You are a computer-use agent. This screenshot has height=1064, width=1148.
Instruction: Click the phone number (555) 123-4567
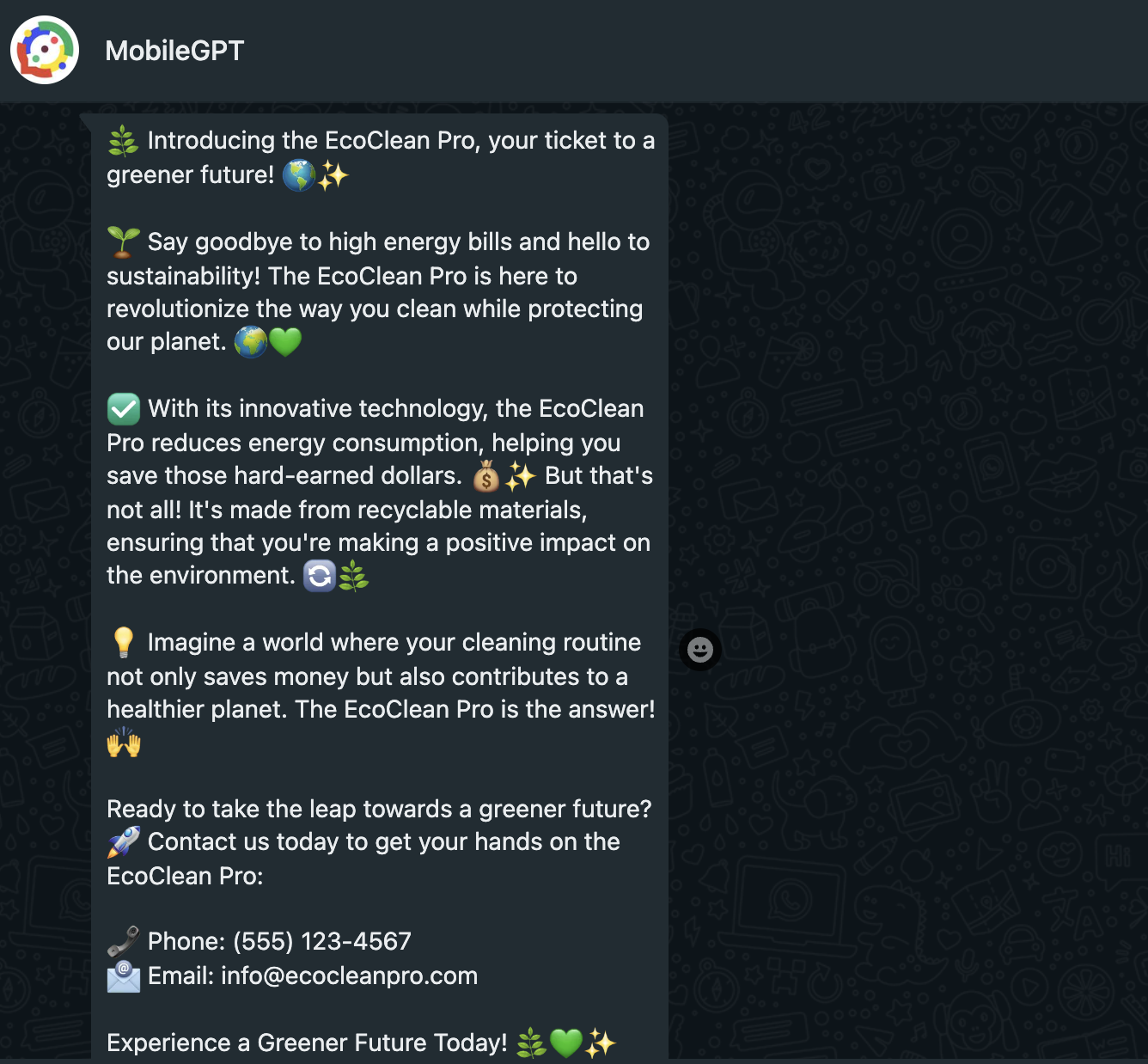[x=322, y=941]
